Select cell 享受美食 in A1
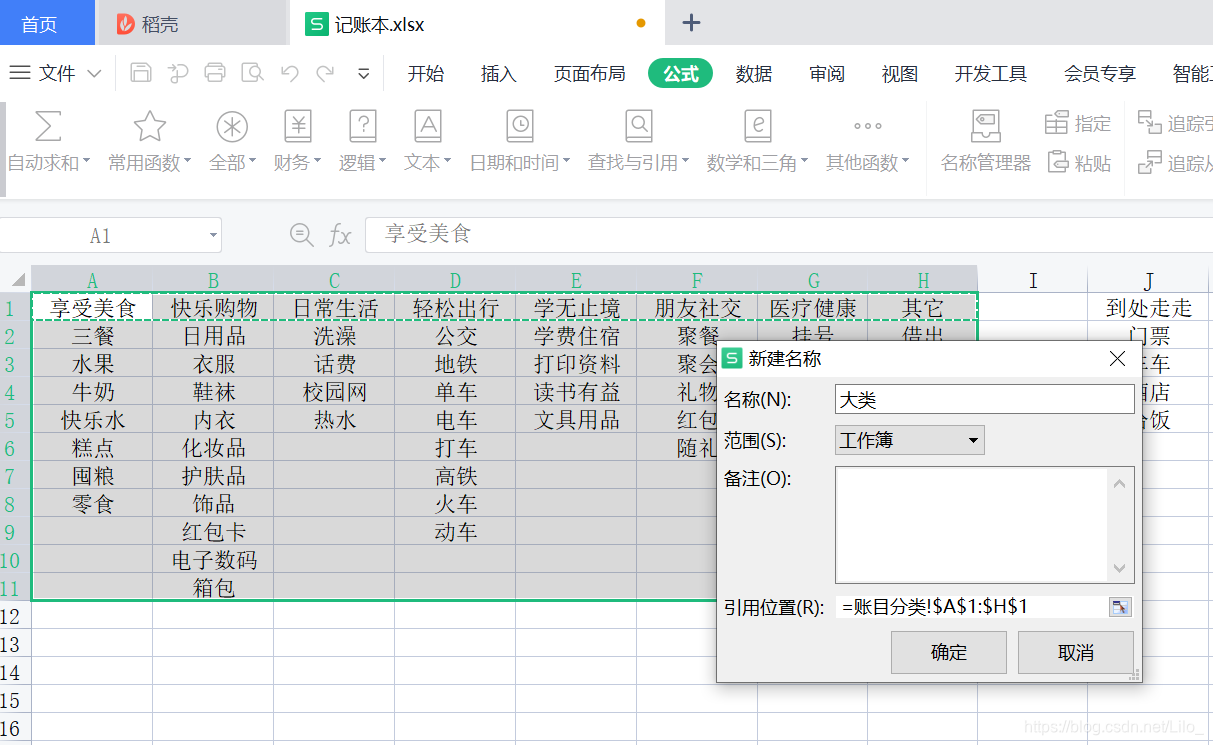The height and width of the screenshot is (745, 1213). click(92, 308)
